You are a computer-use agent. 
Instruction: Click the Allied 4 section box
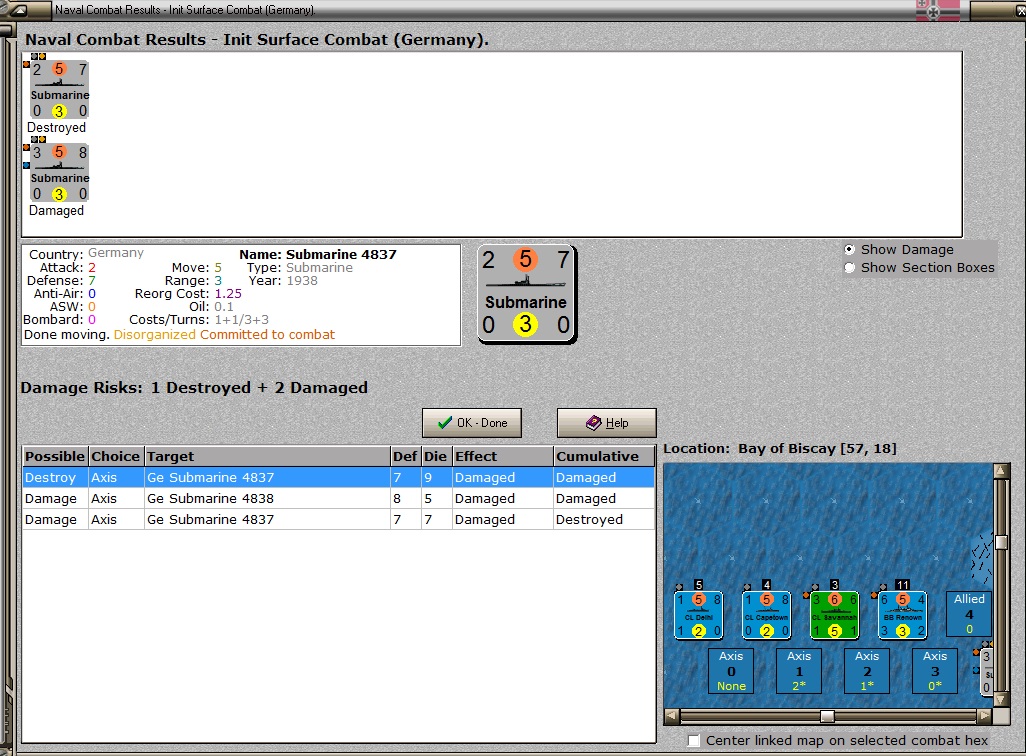click(x=969, y=614)
